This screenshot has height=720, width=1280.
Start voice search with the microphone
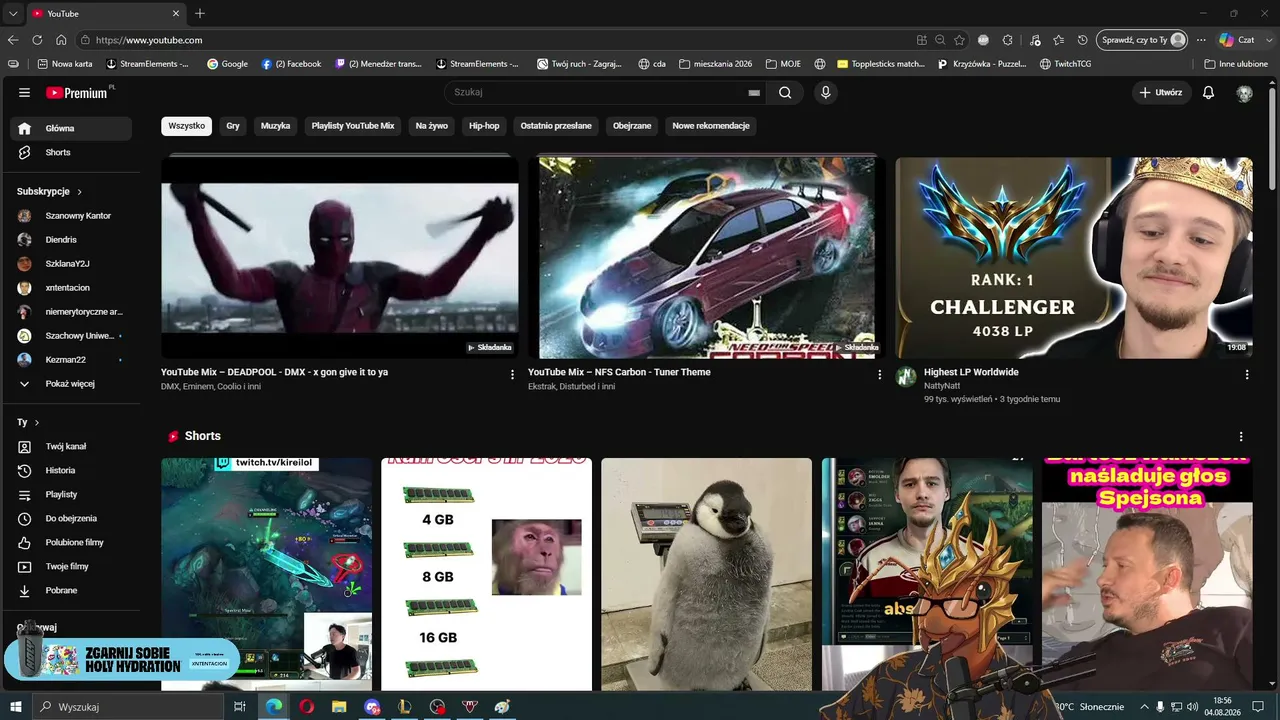825,92
